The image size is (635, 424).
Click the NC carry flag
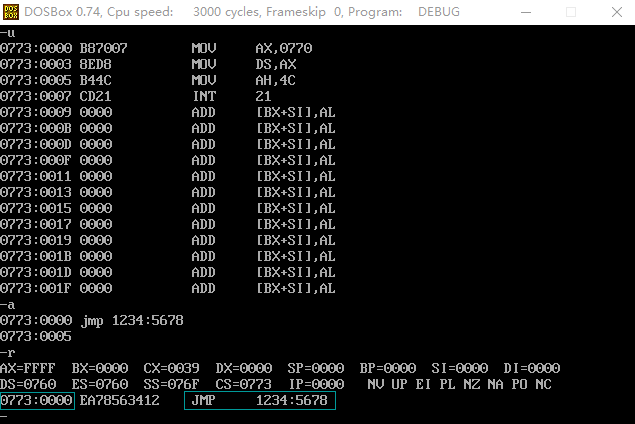(x=543, y=384)
